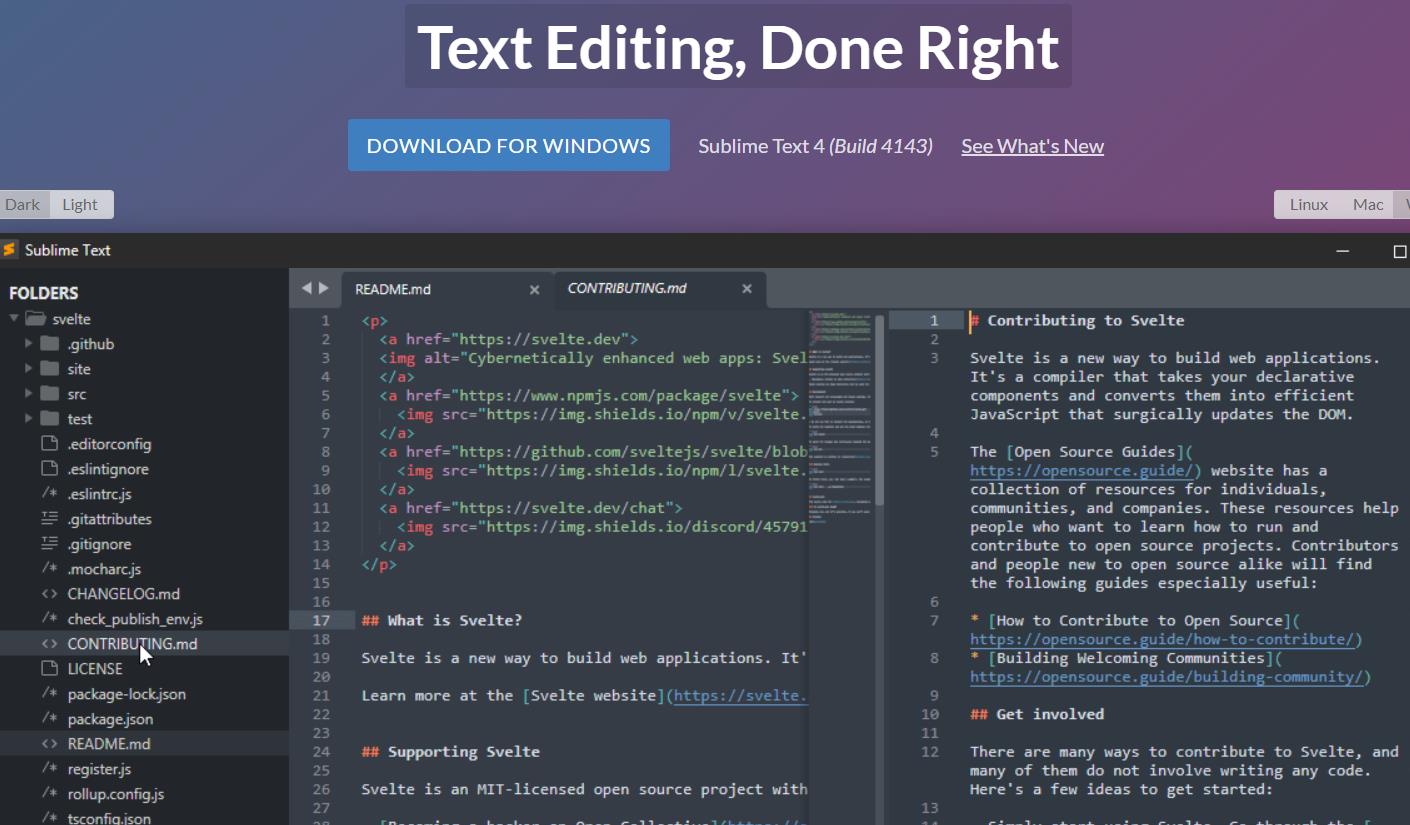Click the Sublime Text 4 build label

click(x=815, y=146)
